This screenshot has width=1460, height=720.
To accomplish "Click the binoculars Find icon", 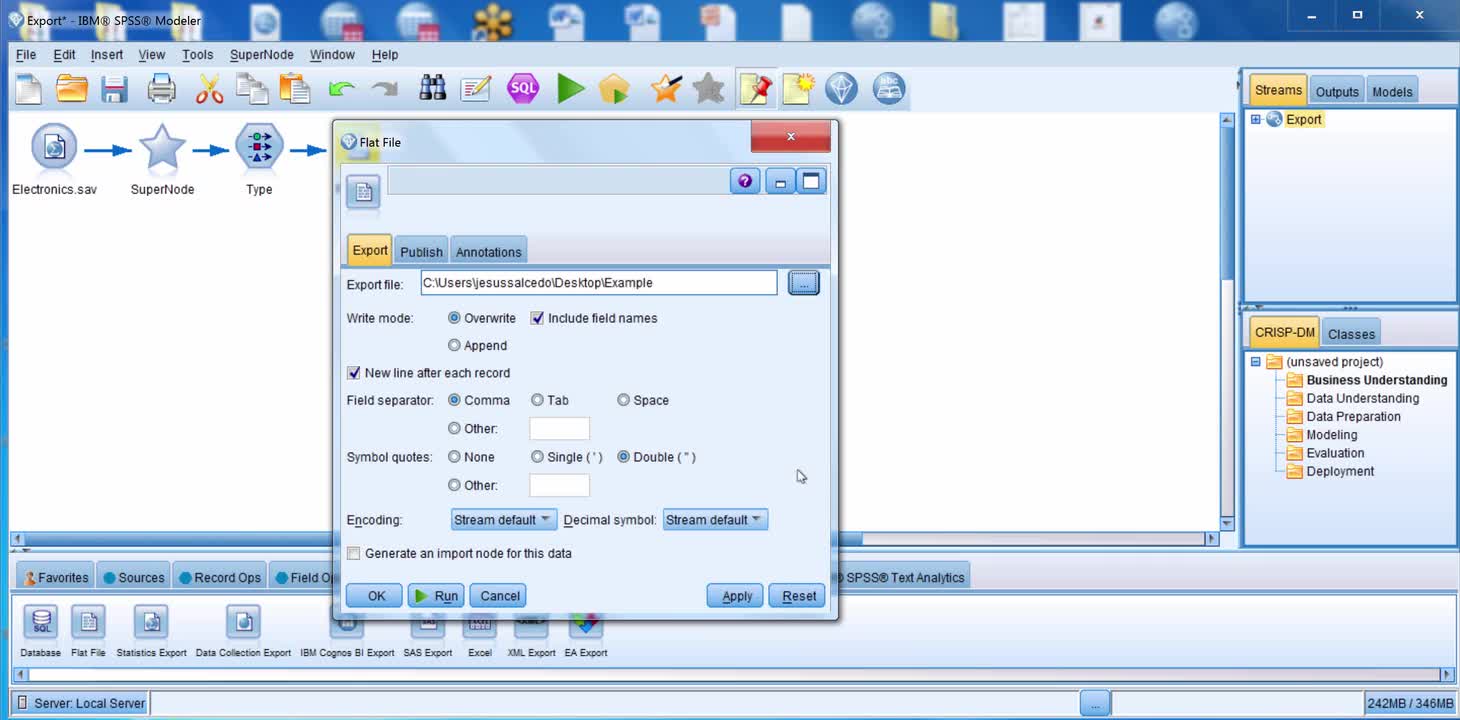I will pyautogui.click(x=432, y=89).
